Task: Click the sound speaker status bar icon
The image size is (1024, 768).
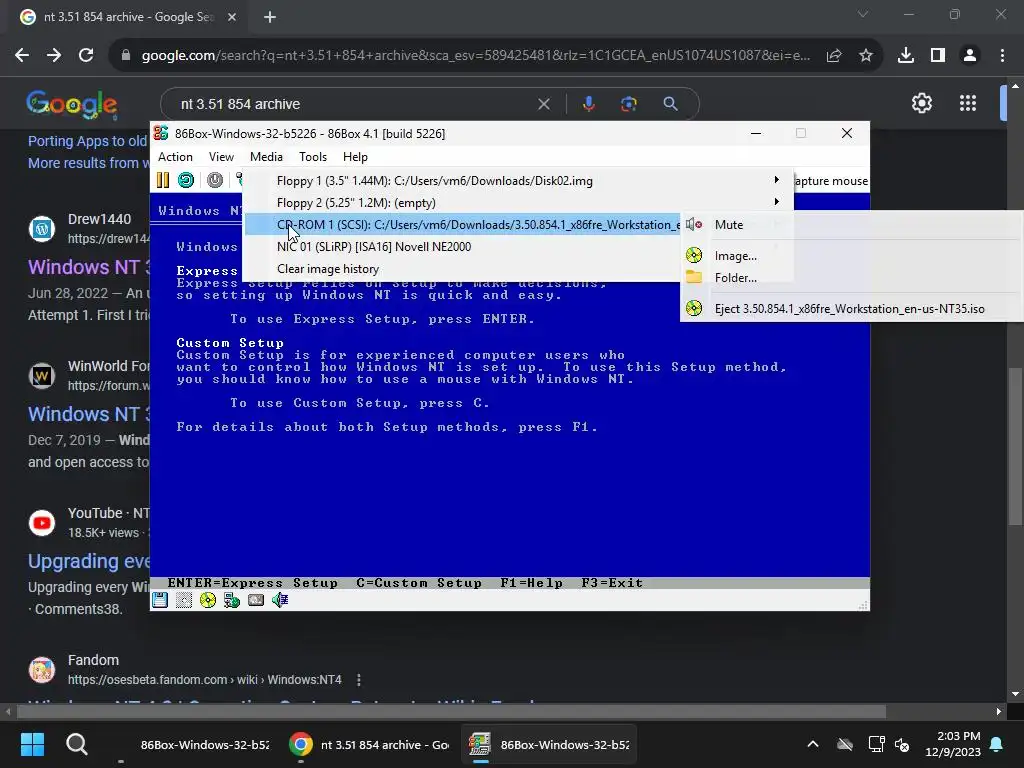Action: (x=280, y=600)
